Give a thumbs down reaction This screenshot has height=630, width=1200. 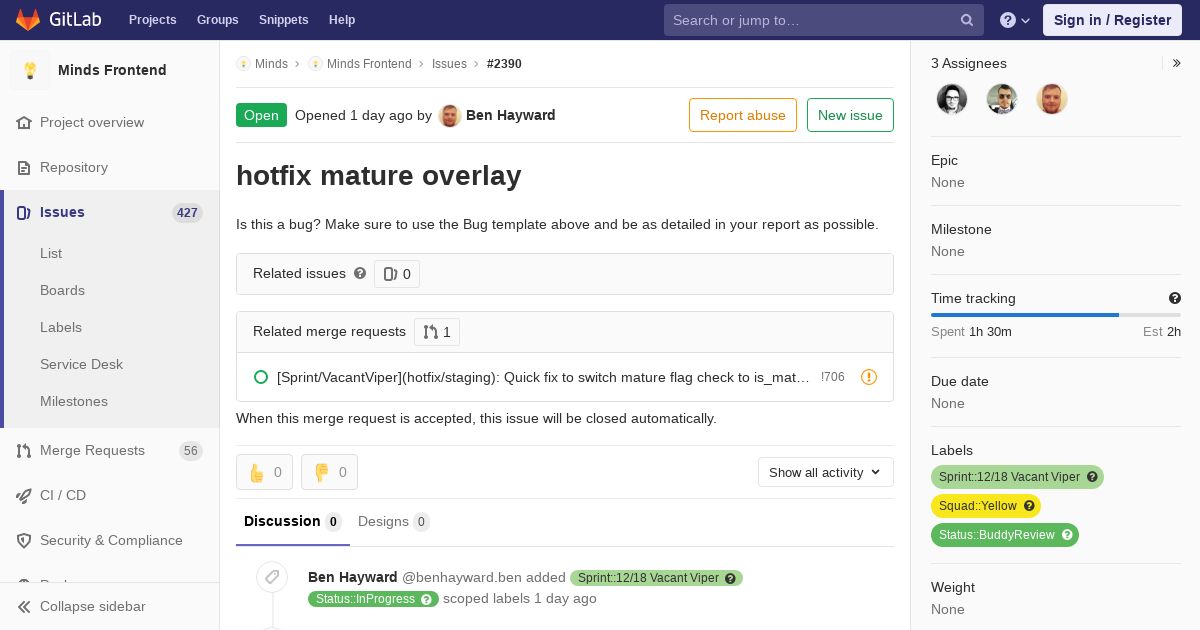tap(329, 472)
